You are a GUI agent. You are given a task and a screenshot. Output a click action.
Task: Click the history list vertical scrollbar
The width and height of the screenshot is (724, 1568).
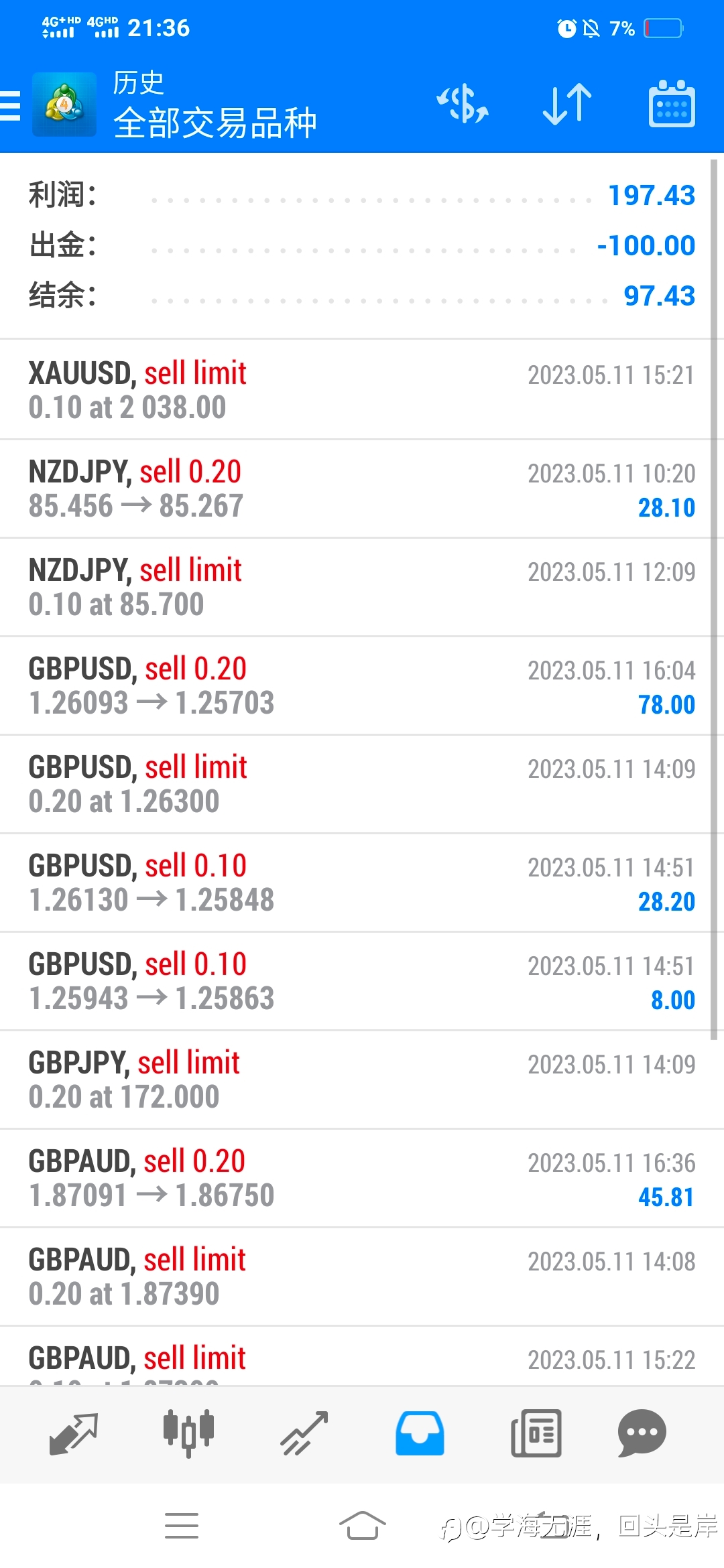coord(713,600)
